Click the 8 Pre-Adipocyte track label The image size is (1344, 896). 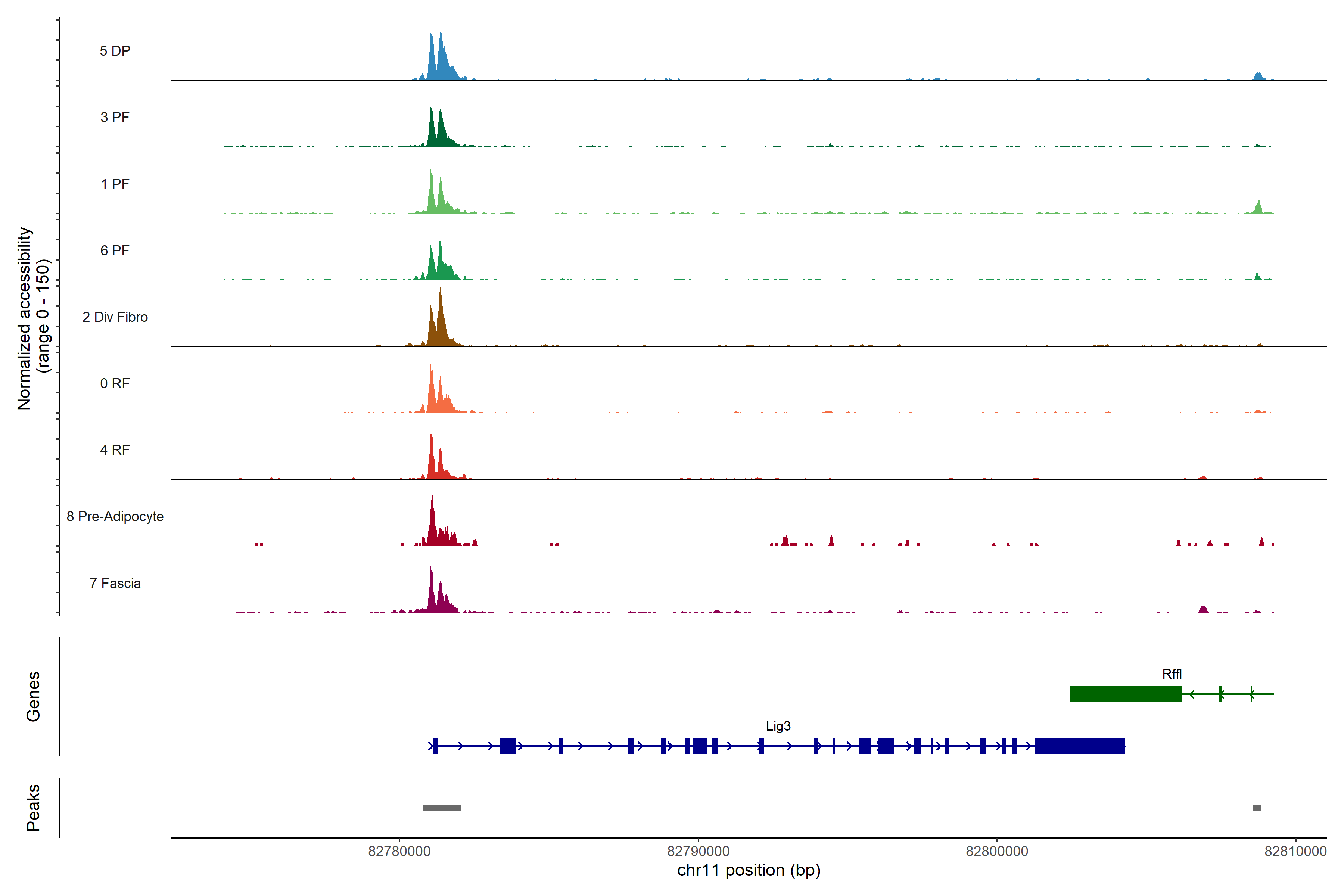115,517
